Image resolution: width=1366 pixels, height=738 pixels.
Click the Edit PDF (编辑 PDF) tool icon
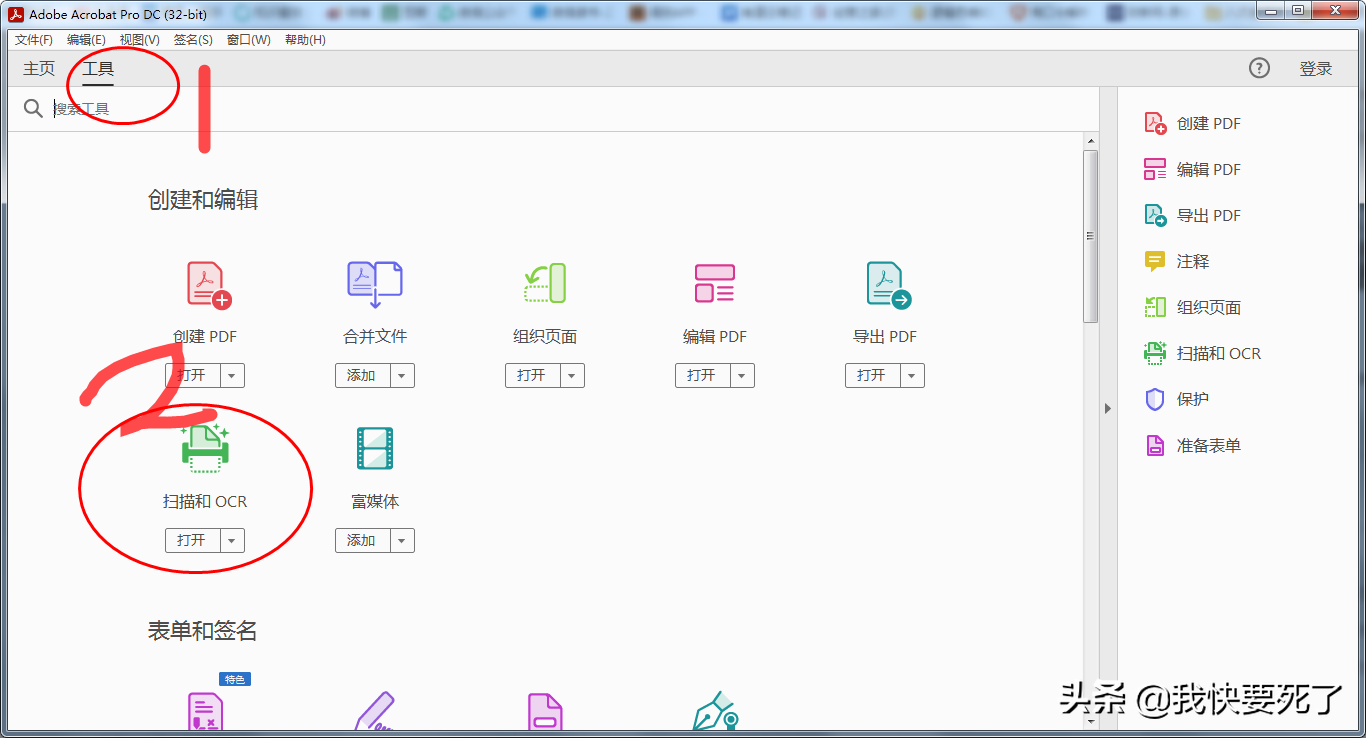tap(715, 284)
